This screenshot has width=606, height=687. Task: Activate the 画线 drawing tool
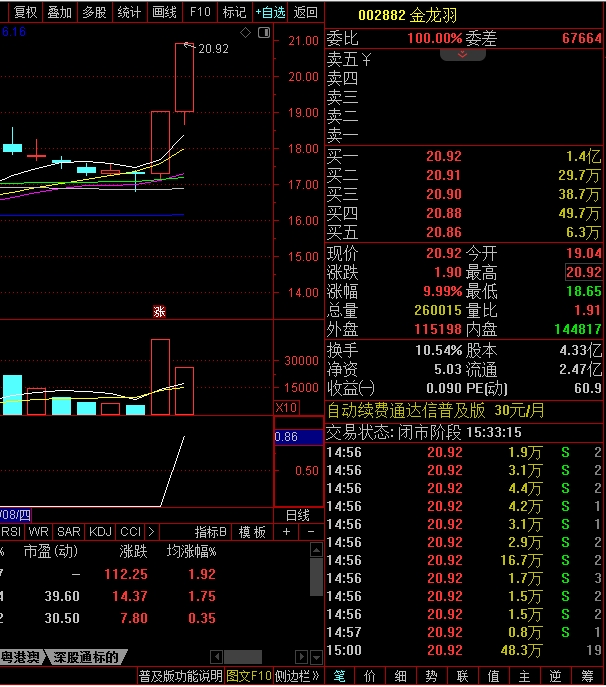tap(164, 12)
